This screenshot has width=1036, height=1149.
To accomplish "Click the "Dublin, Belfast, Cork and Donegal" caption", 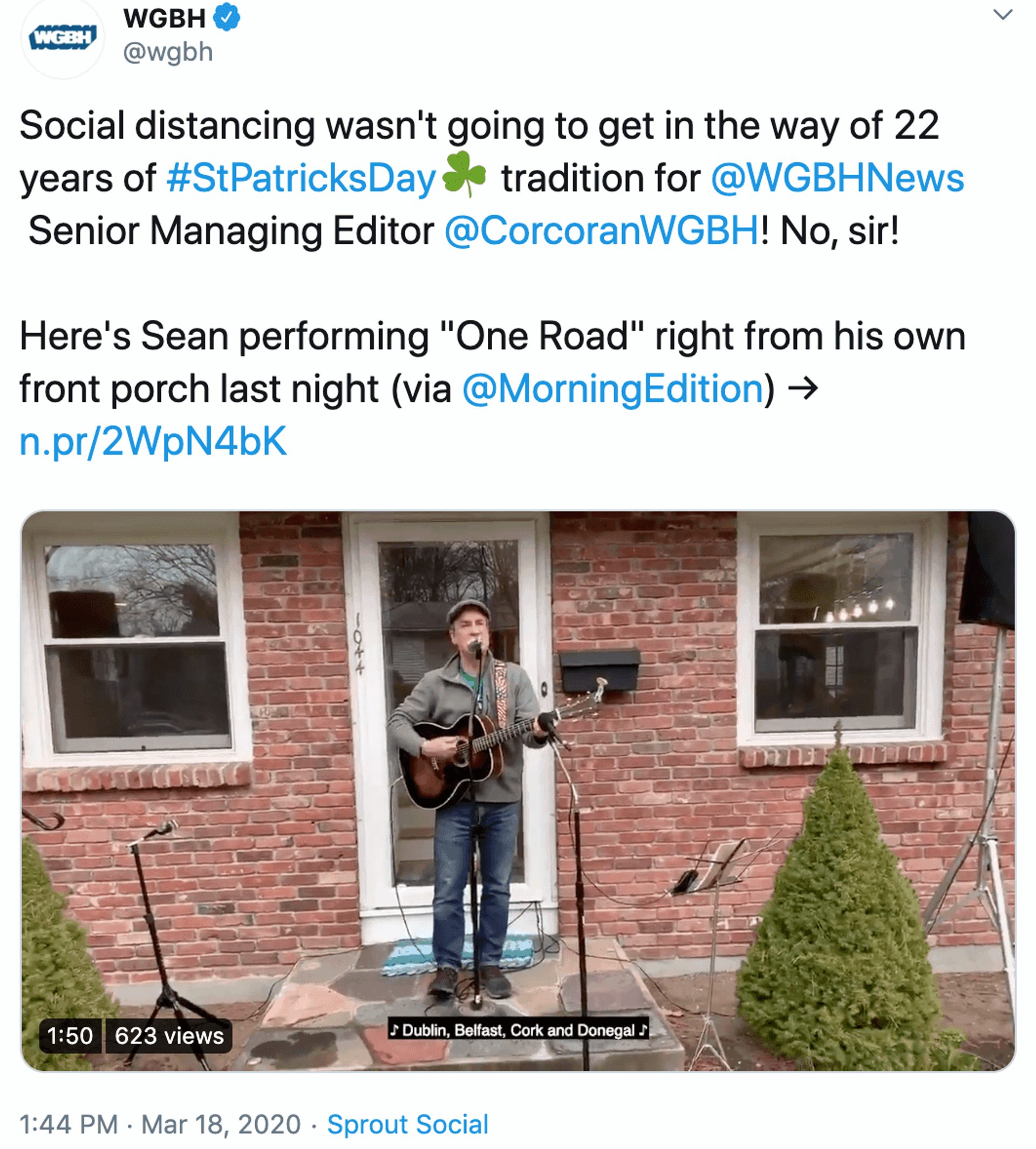I will (518, 1030).
